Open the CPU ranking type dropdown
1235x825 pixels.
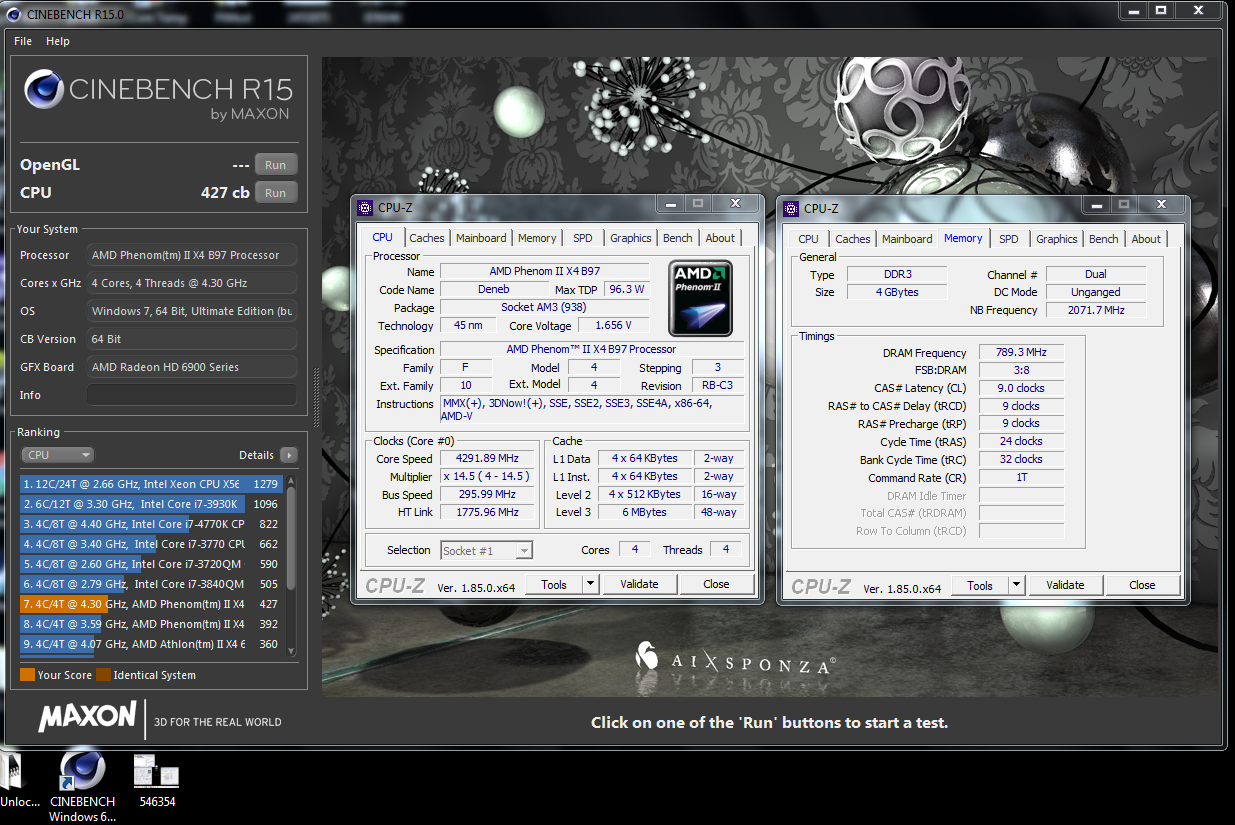(x=58, y=455)
